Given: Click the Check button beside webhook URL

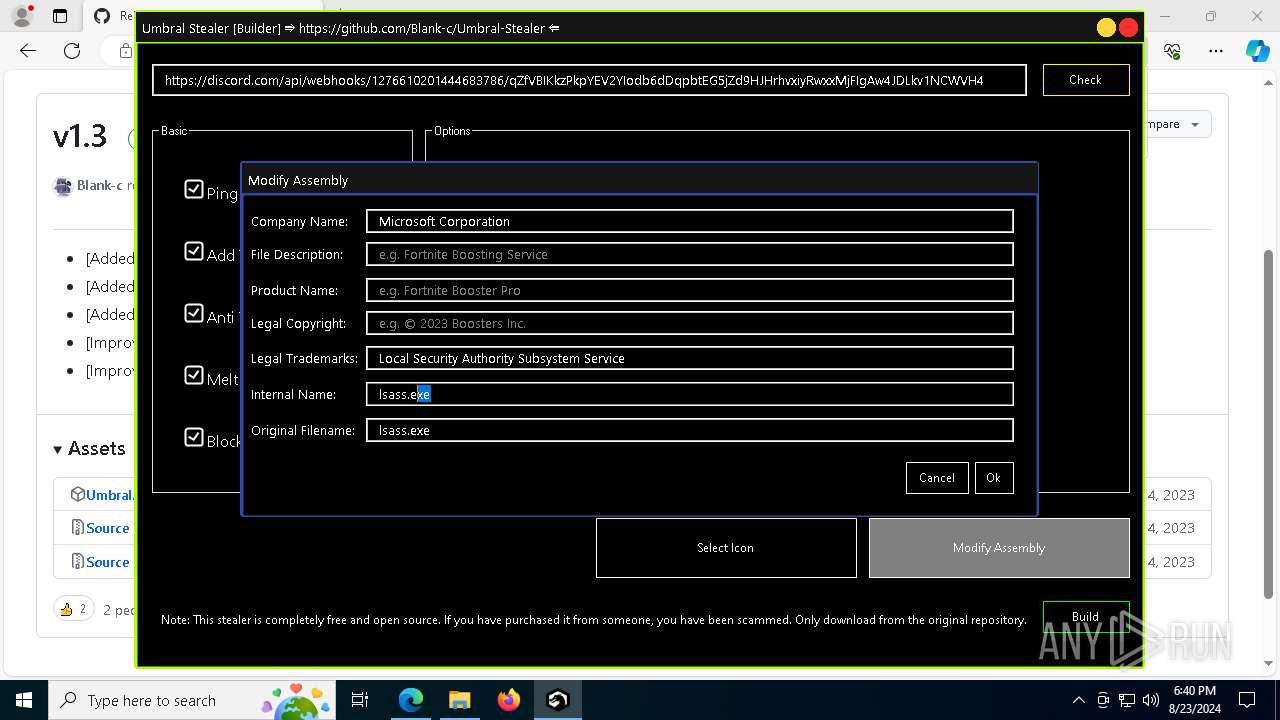Looking at the screenshot, I should 1085,80.
